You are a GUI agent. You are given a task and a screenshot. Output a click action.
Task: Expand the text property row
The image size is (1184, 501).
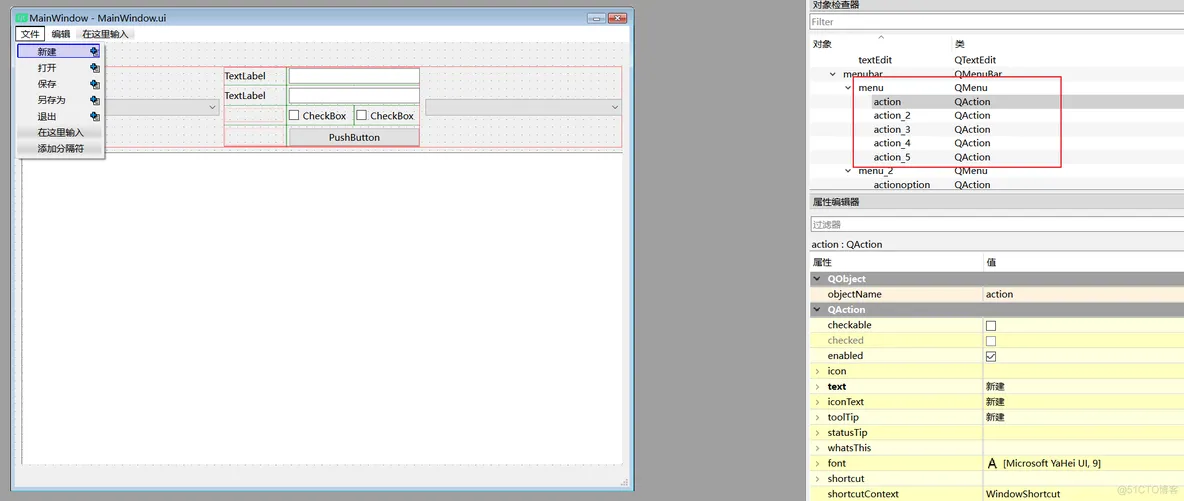tap(816, 386)
